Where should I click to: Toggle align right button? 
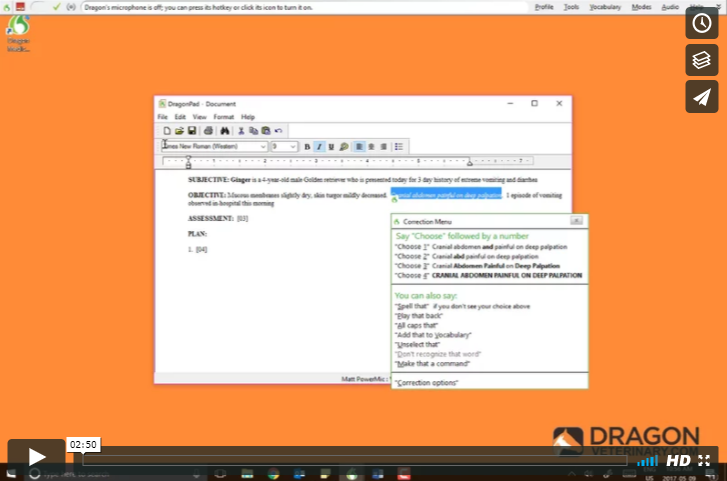coord(383,147)
